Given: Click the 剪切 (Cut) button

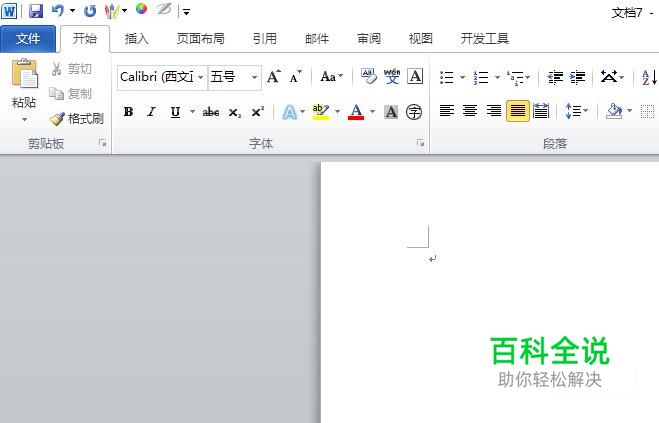Looking at the screenshot, I should (x=71, y=69).
